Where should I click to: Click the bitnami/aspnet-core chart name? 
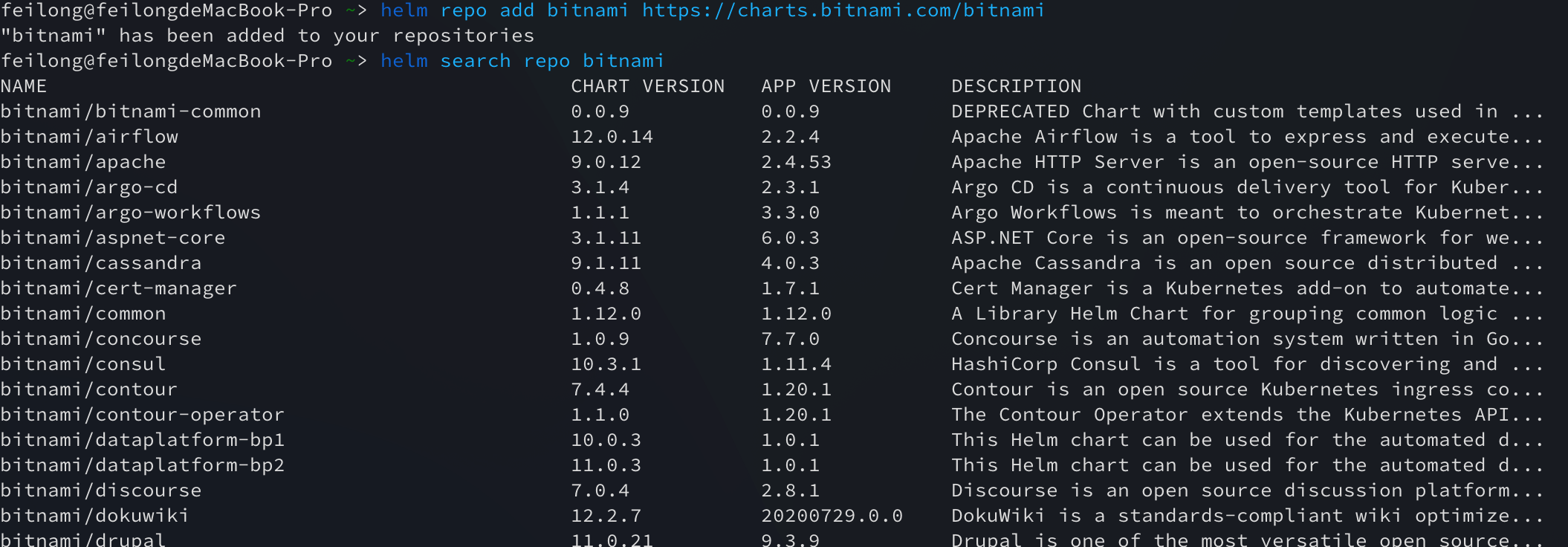pos(113,238)
